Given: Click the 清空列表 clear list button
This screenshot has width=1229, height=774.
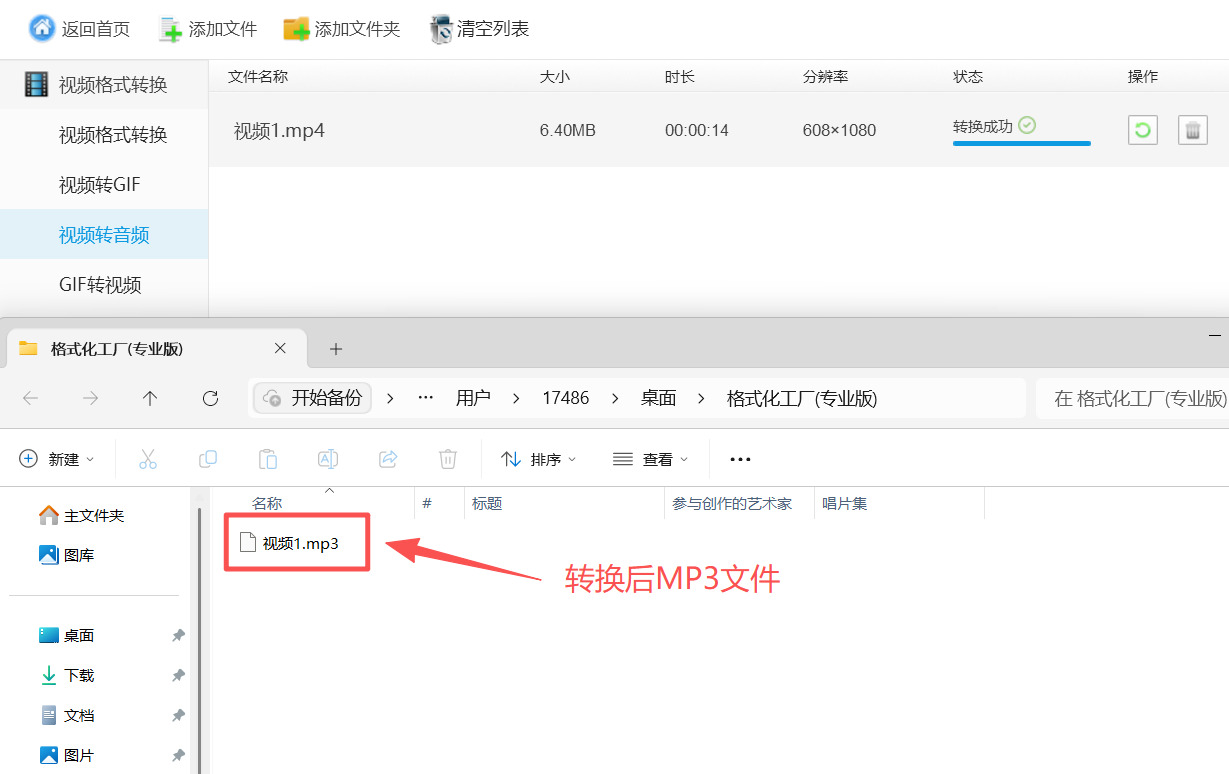Looking at the screenshot, I should pos(478,29).
